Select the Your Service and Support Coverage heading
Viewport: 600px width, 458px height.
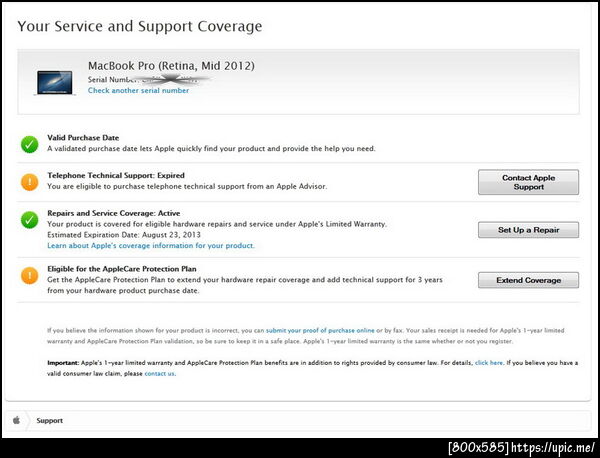pyautogui.click(x=140, y=26)
